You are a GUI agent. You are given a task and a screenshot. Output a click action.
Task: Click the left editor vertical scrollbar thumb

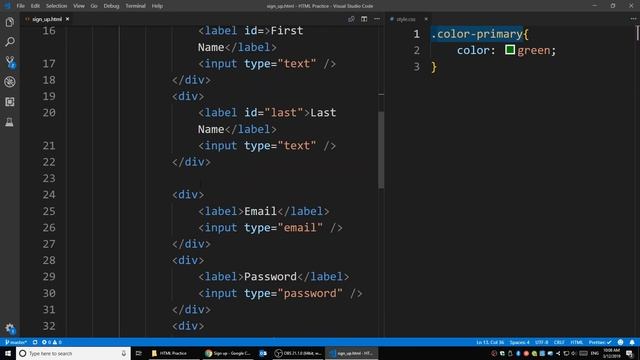point(381,149)
